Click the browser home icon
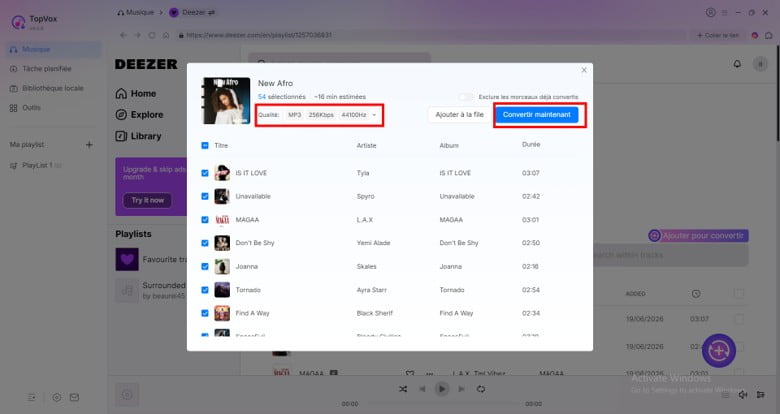 click(166, 35)
